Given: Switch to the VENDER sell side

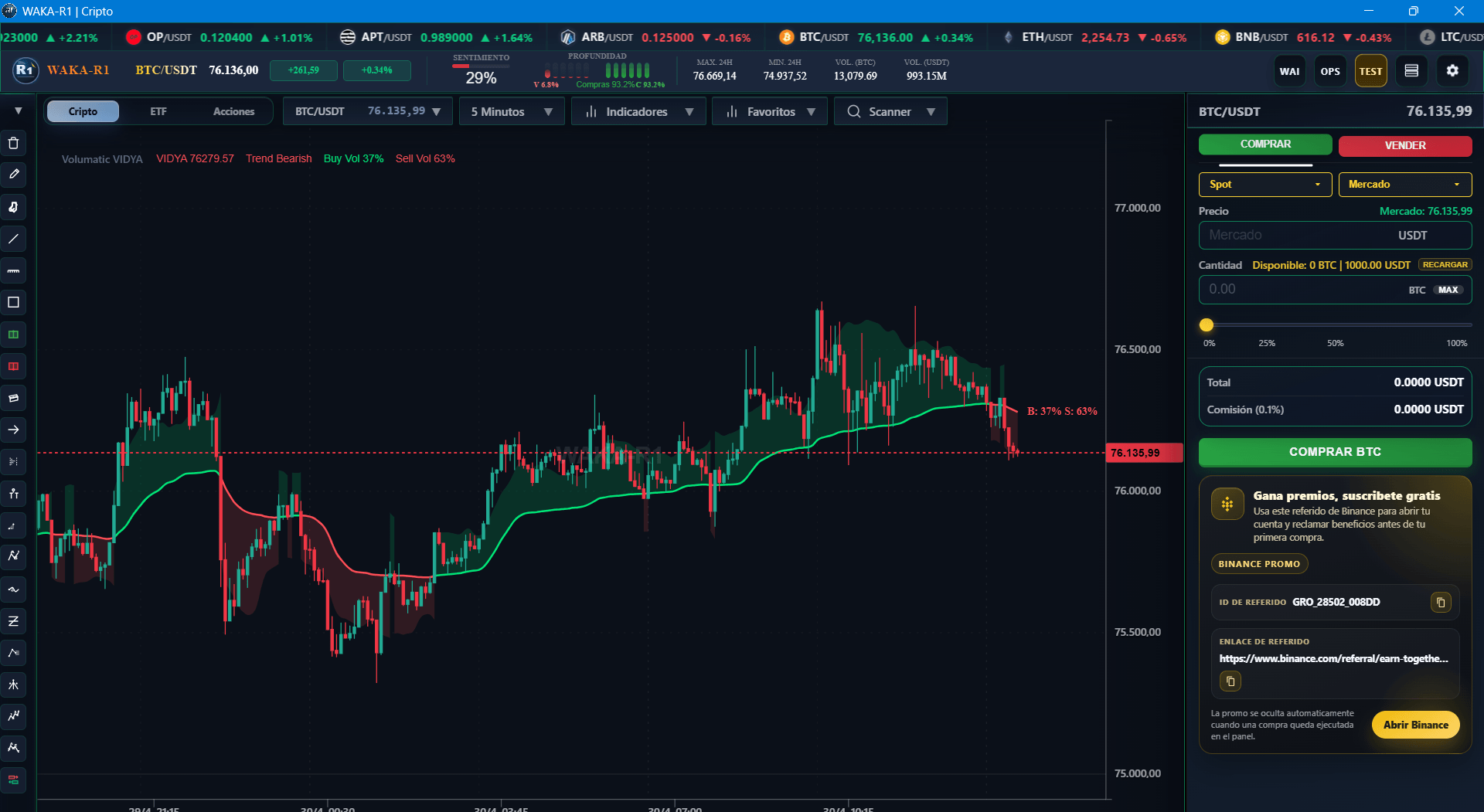Looking at the screenshot, I should (x=1405, y=145).
